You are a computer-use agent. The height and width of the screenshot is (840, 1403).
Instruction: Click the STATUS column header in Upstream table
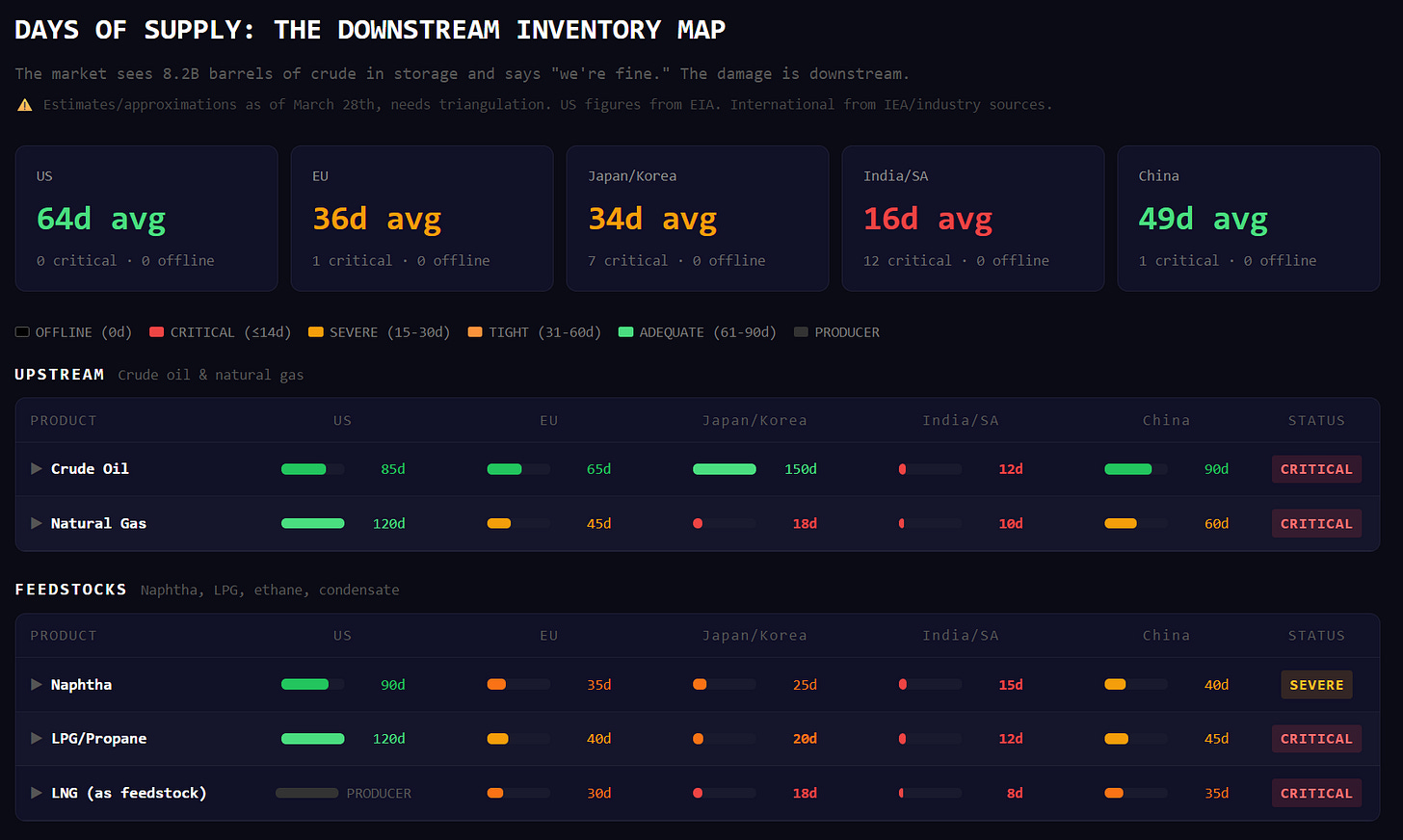[1316, 421]
